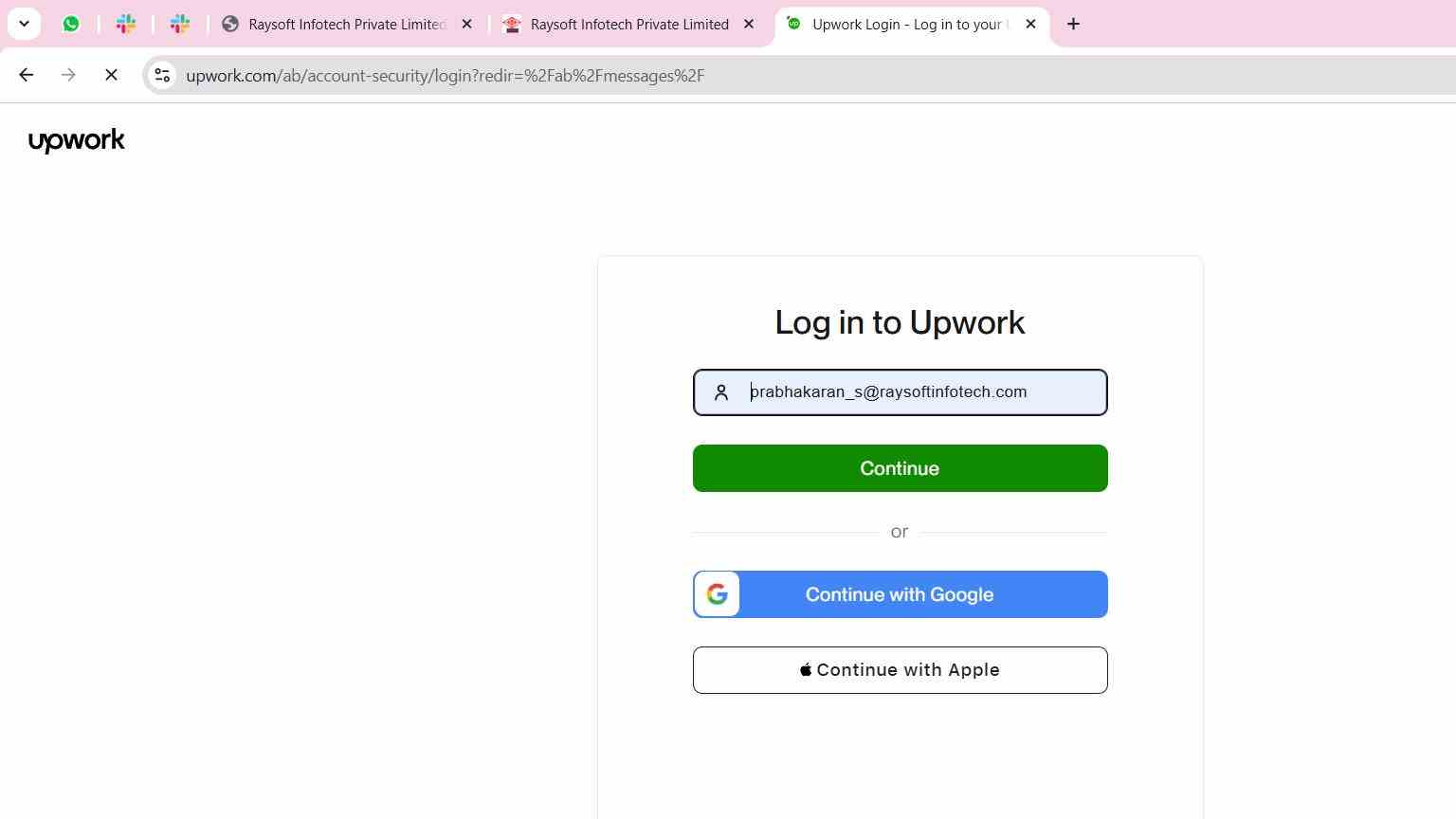Viewport: 1456px width, 819px height.
Task: Click the user icon in the email field
Action: coord(721,392)
